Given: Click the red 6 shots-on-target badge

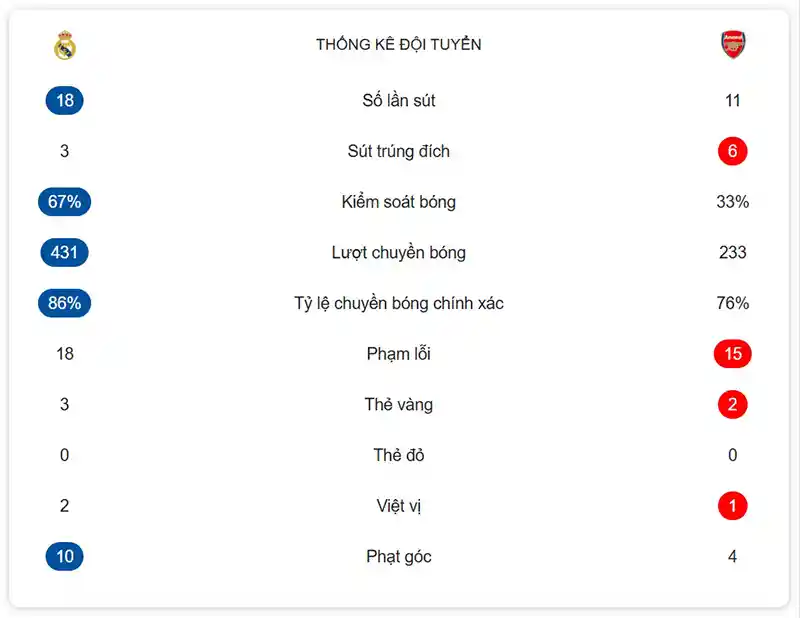Looking at the screenshot, I should tap(733, 151).
